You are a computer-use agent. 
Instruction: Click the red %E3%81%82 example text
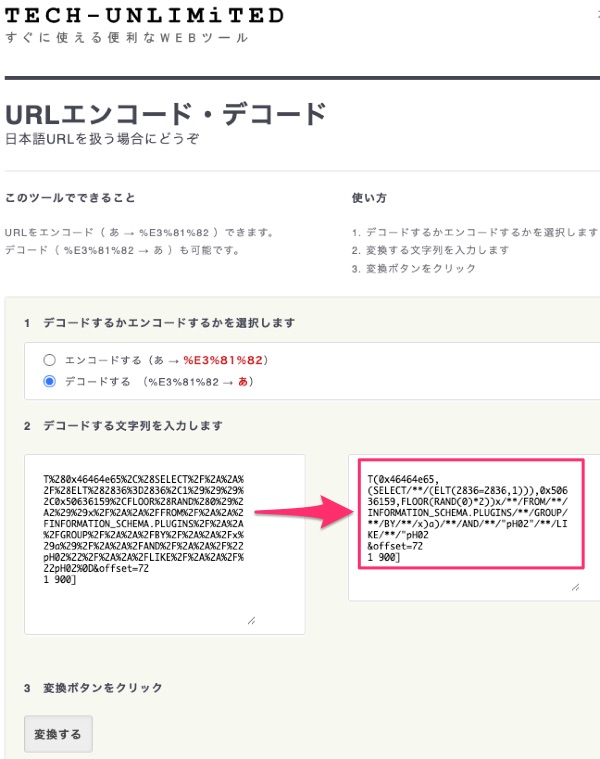click(x=226, y=359)
